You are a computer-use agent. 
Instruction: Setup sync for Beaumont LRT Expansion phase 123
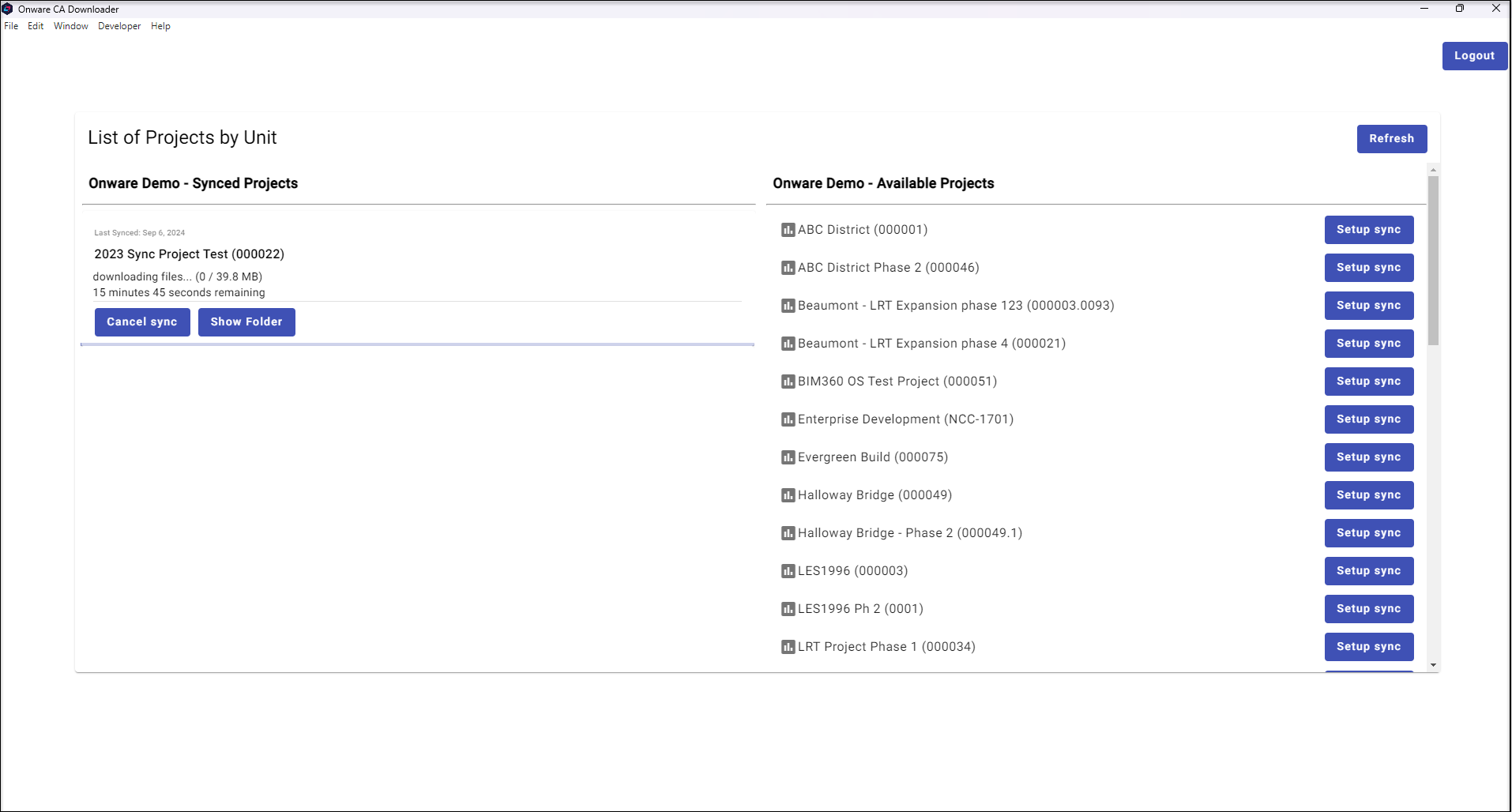1368,306
